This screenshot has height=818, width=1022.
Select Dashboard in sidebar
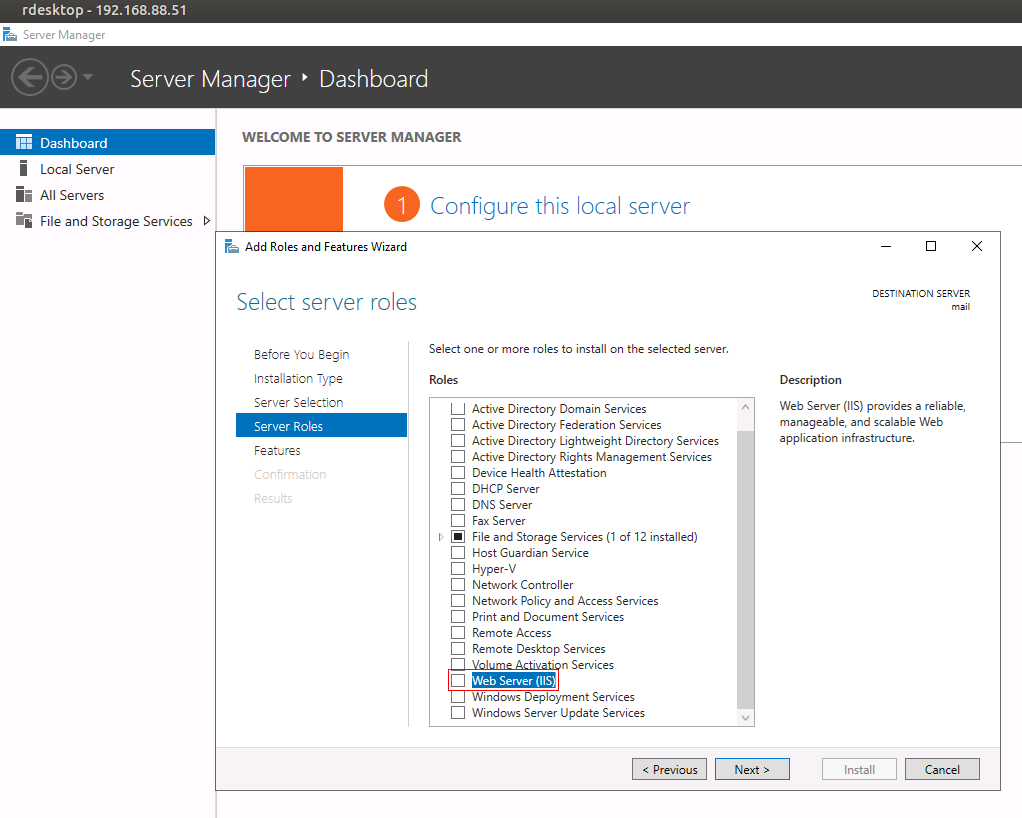coord(108,142)
